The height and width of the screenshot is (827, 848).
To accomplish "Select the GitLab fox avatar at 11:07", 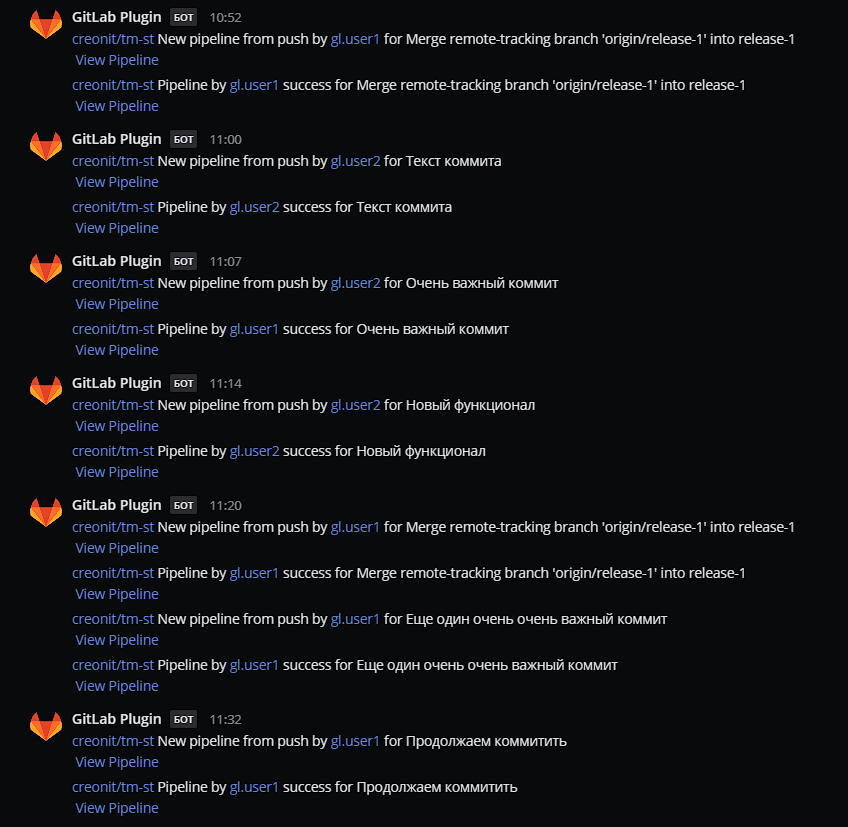I will click(x=46, y=269).
